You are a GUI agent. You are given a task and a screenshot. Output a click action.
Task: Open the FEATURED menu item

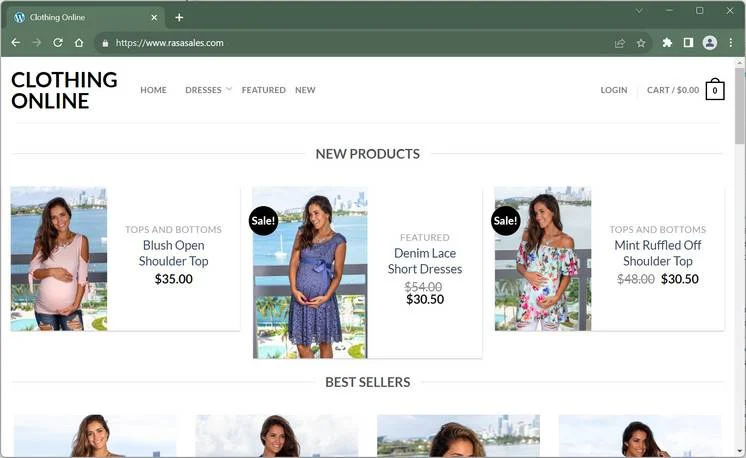[264, 90]
